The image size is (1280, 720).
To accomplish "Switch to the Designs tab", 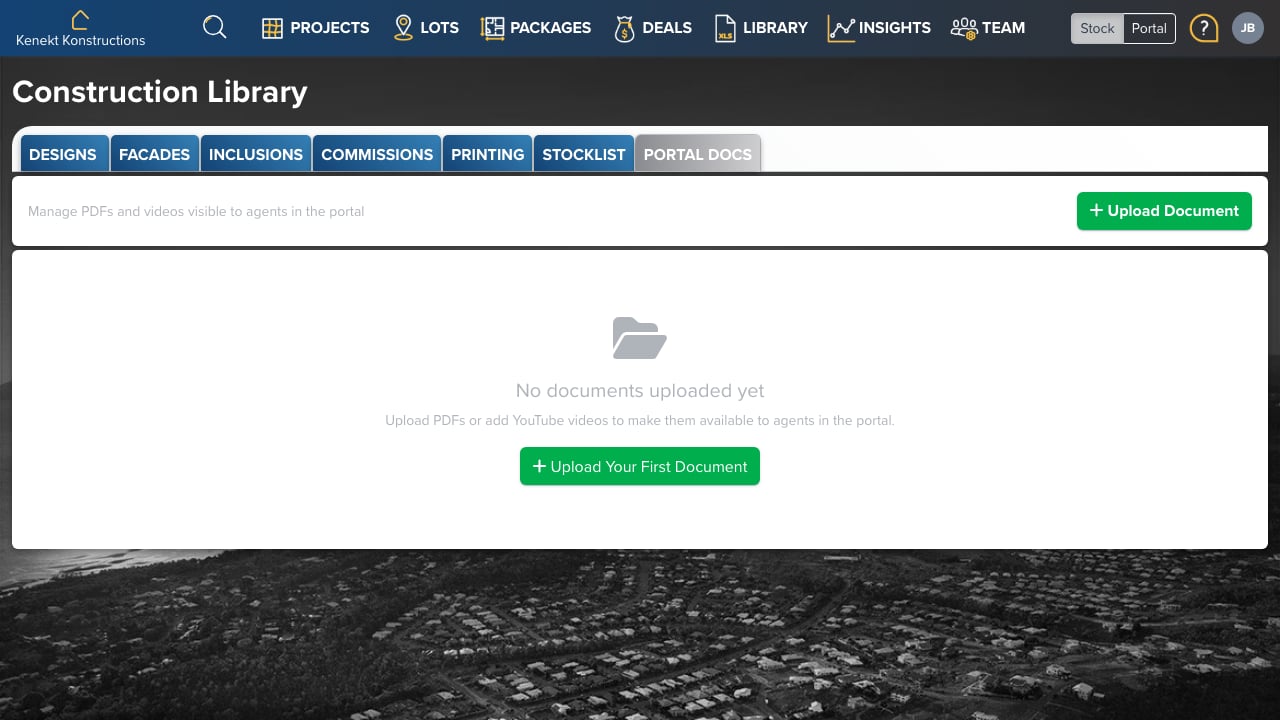I will [x=64, y=154].
